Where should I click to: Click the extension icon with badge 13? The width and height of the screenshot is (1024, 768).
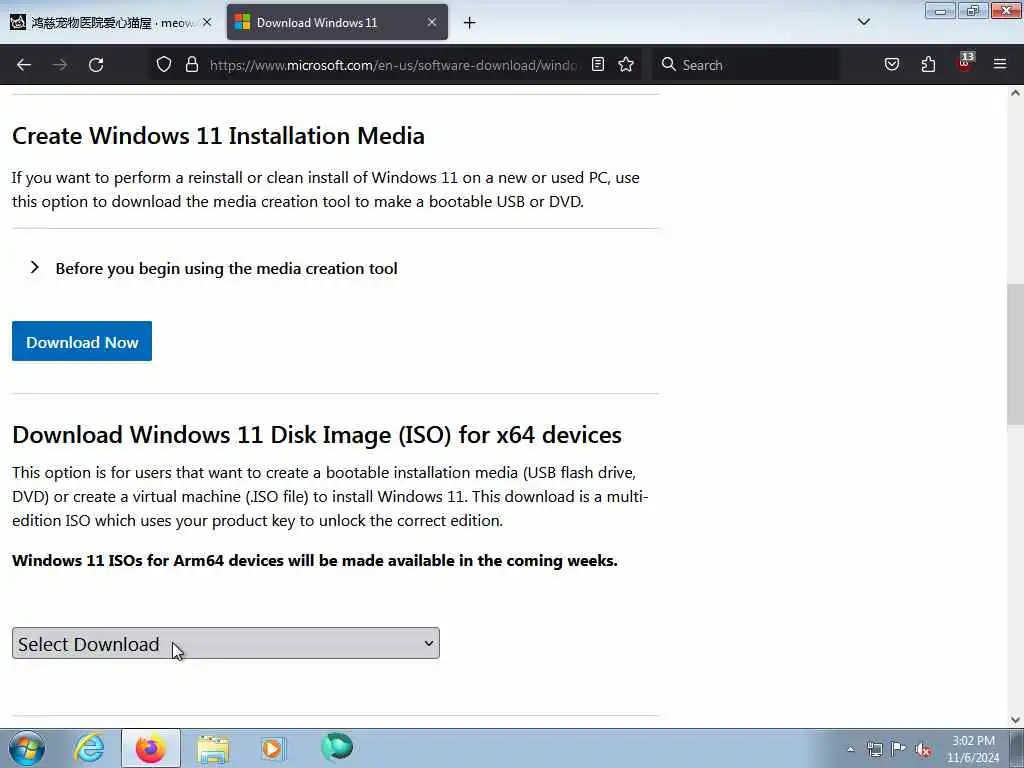coord(965,63)
